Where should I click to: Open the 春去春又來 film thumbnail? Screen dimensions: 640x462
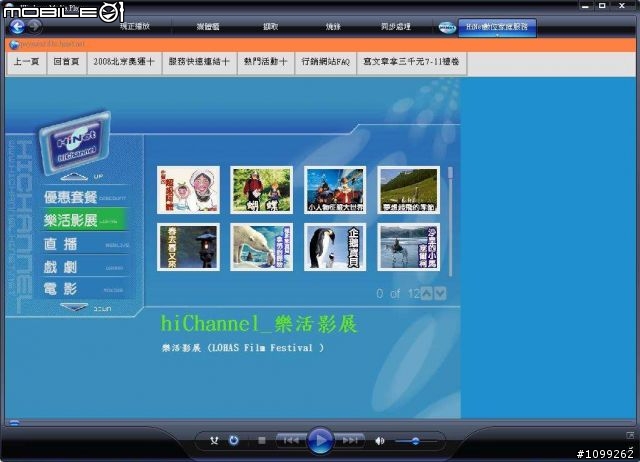click(x=188, y=247)
